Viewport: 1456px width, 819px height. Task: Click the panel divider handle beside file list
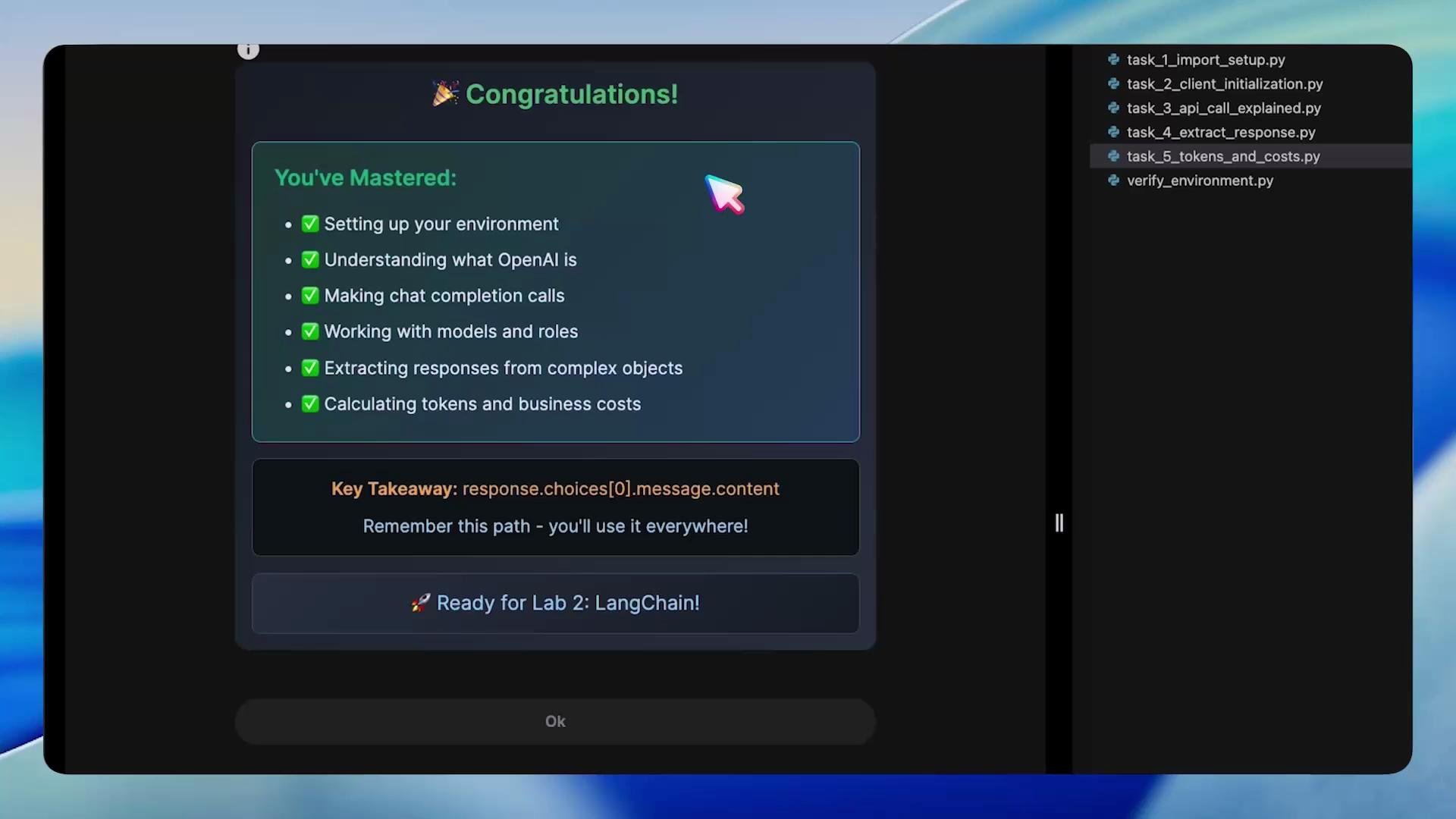tap(1059, 522)
